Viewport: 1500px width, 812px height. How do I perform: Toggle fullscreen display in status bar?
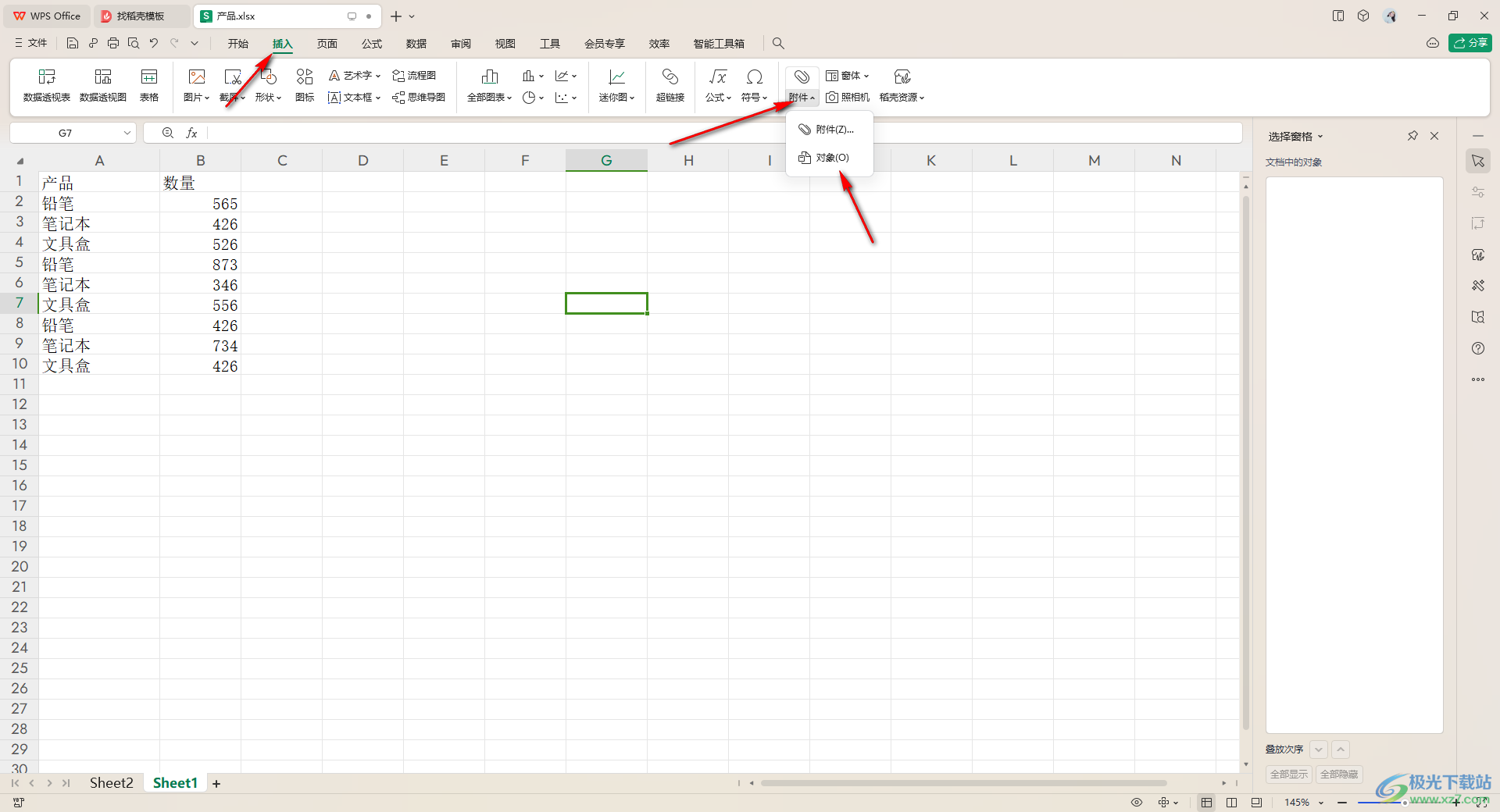pos(1481,802)
